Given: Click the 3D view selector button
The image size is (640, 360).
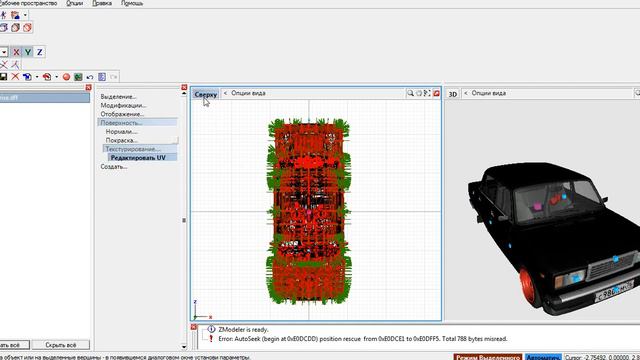Looking at the screenshot, I should click(453, 94).
